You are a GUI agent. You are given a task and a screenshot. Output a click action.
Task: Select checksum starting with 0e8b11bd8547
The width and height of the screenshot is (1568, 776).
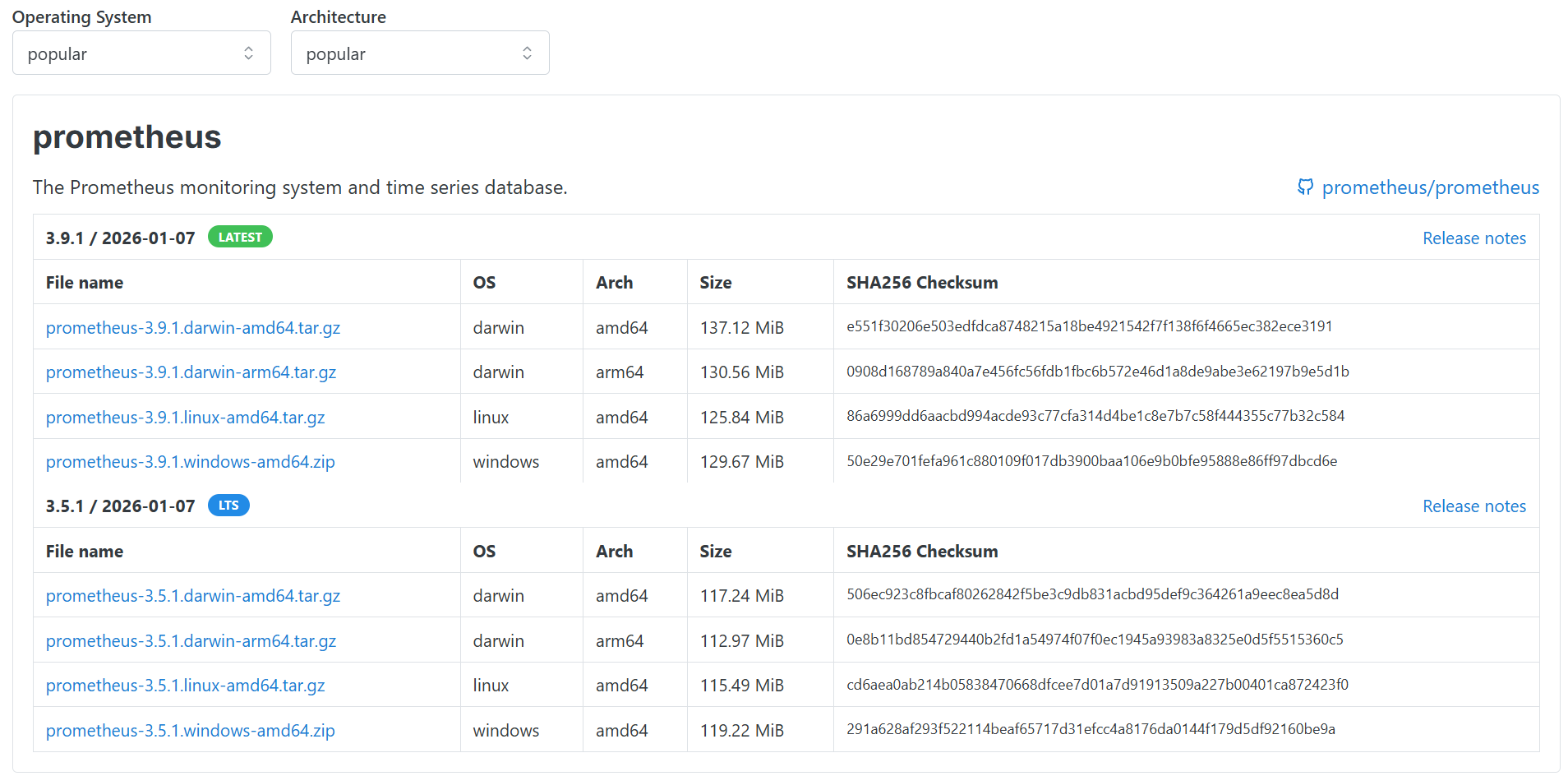[x=1095, y=640]
